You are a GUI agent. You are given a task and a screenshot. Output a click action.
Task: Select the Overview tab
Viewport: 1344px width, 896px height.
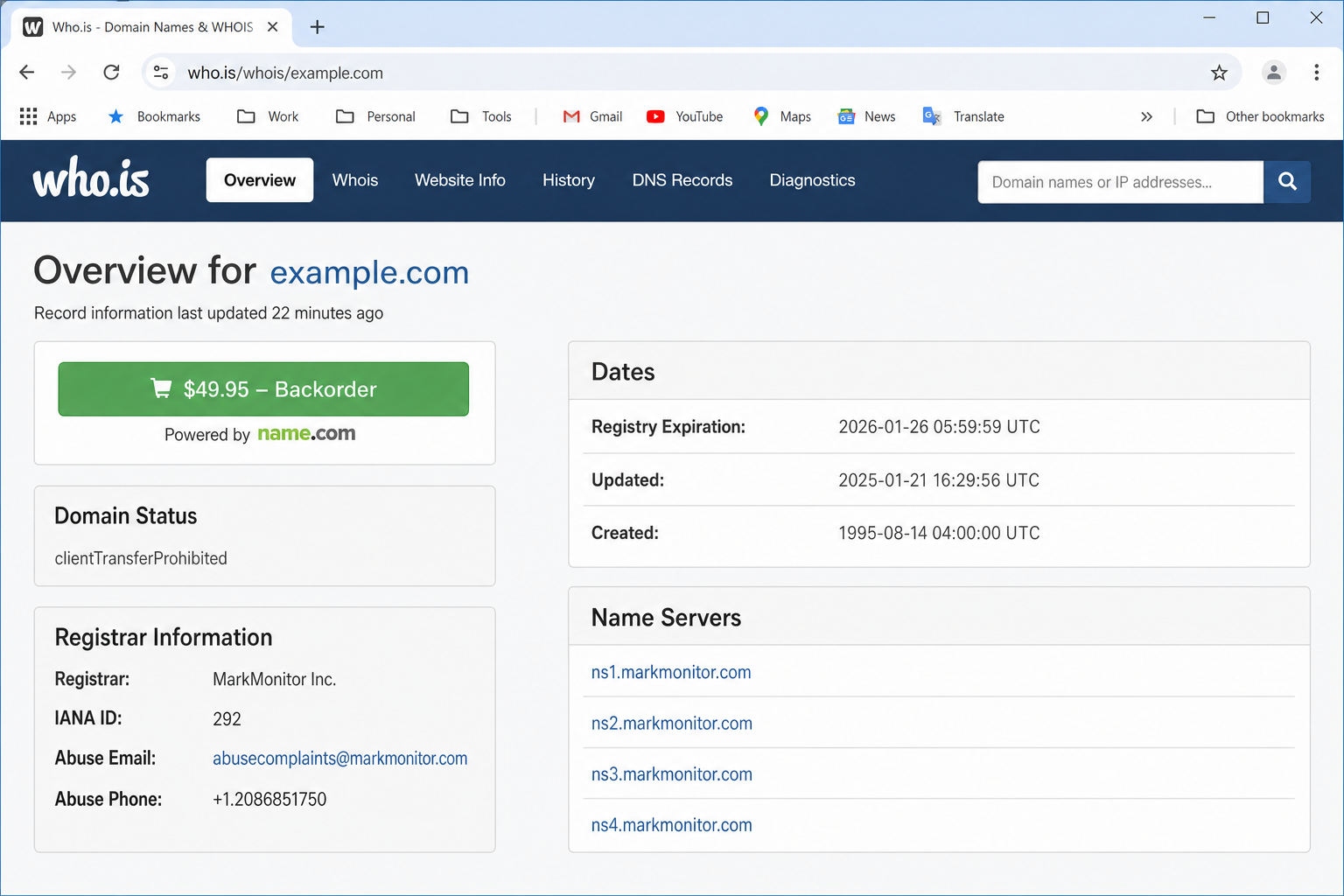coord(260,180)
